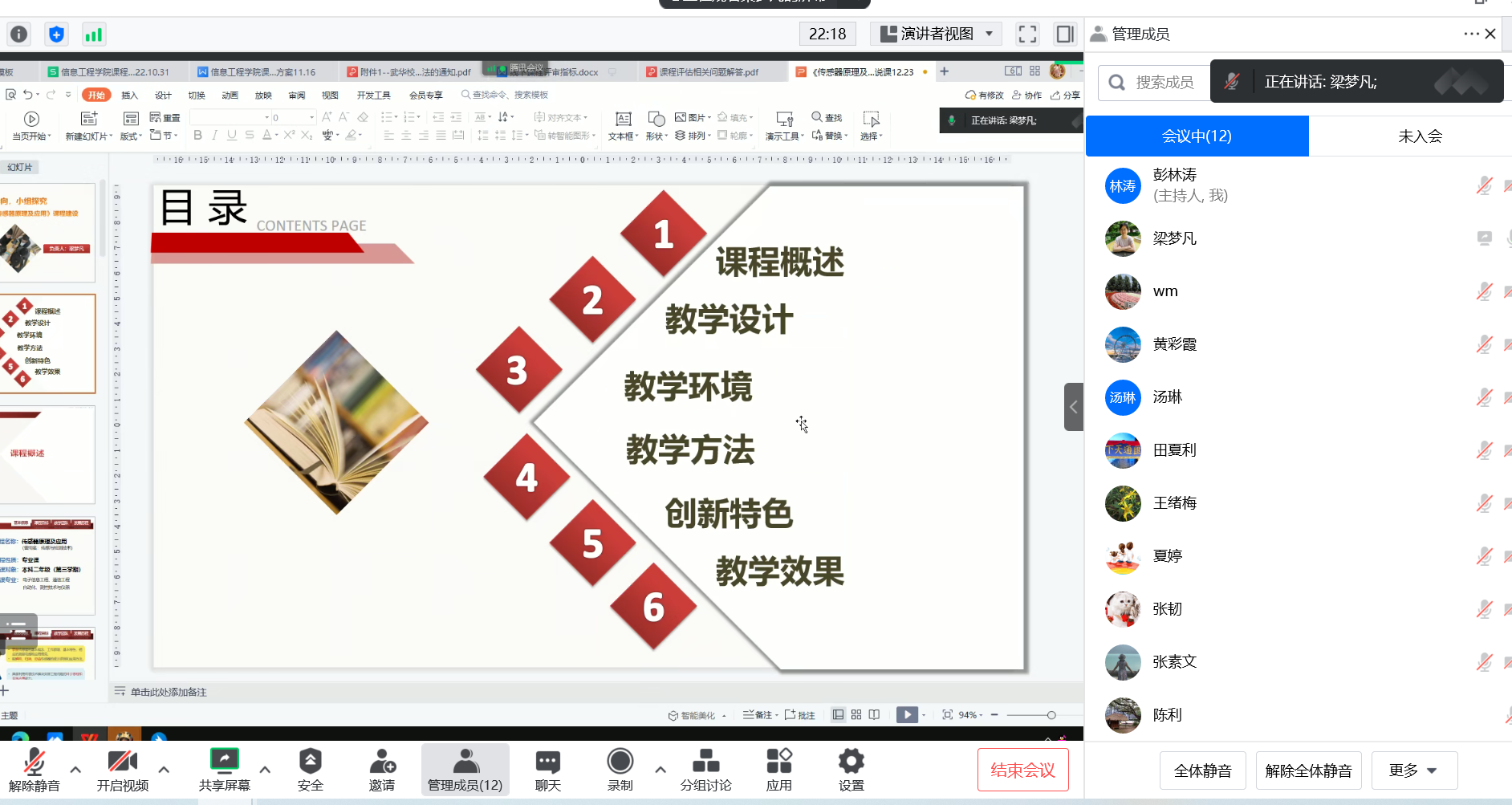Expand audio options arrow beside mute
The width and height of the screenshot is (1512, 805).
pyautogui.click(x=75, y=769)
